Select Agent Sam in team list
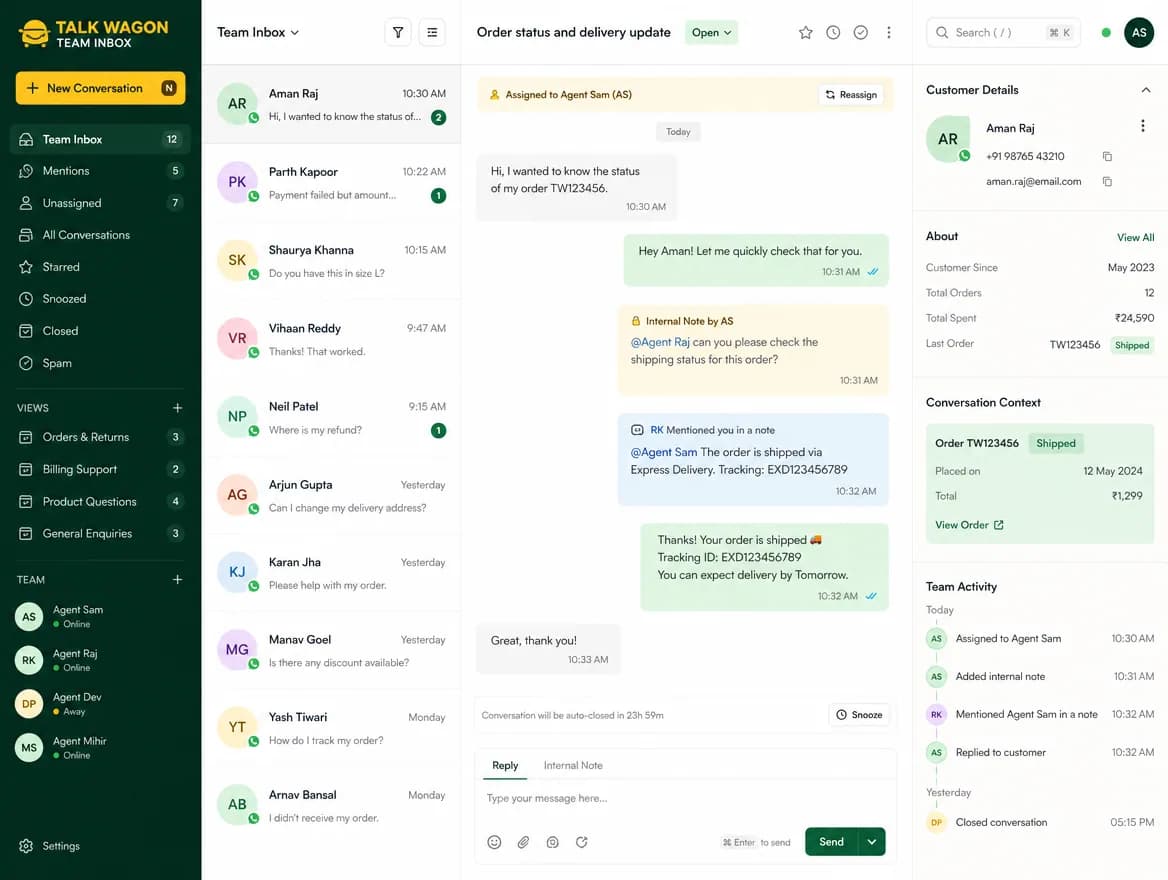1168x880 pixels. [x=100, y=617]
